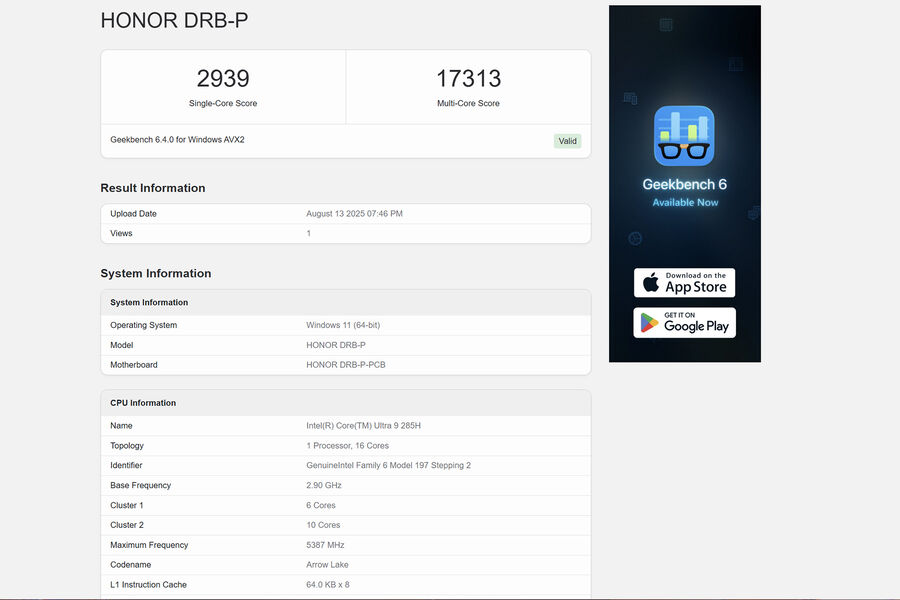Click the Model value HONOR DRB-P

click(336, 345)
